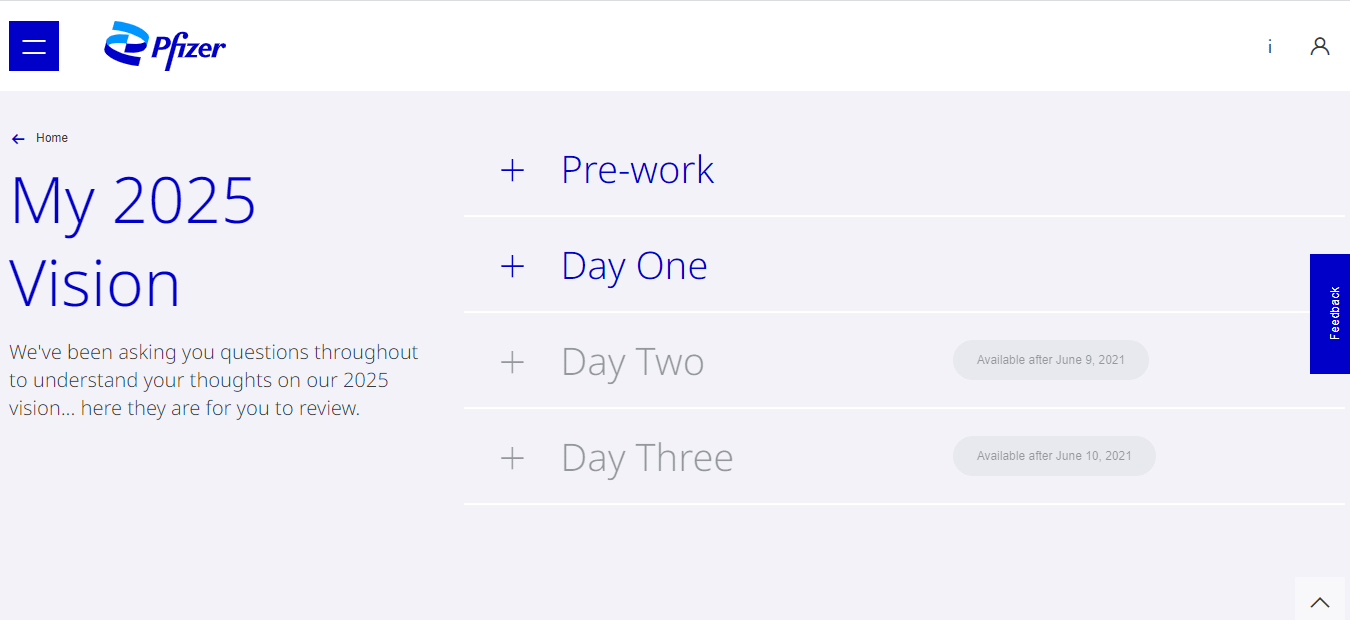Image resolution: width=1350 pixels, height=620 pixels.
Task: Click the 'Available after June 9, 2021' badge
Action: click(x=1050, y=360)
